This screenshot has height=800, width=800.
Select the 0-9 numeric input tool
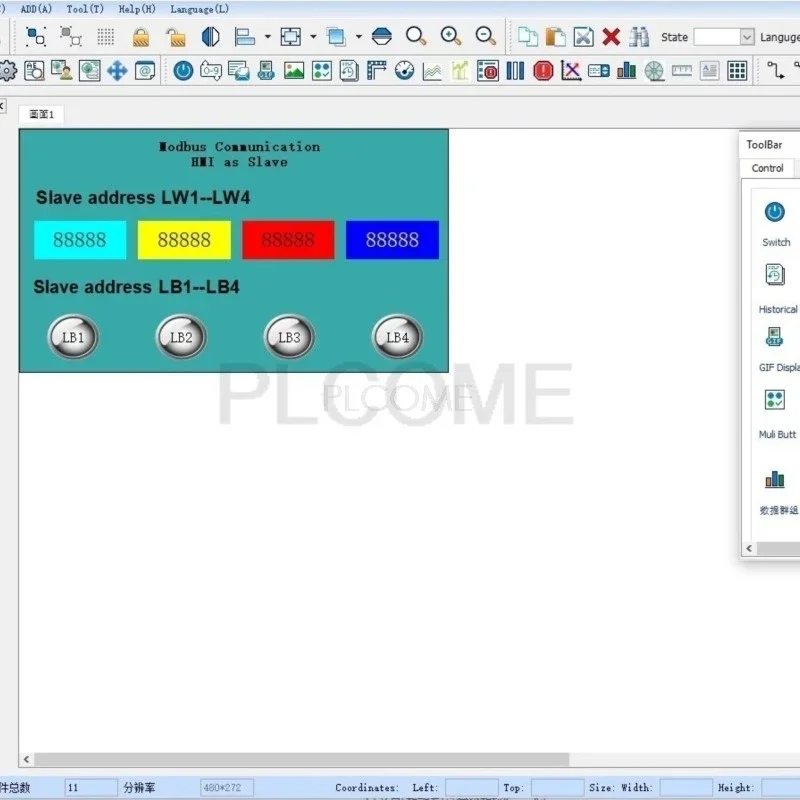tap(211, 71)
